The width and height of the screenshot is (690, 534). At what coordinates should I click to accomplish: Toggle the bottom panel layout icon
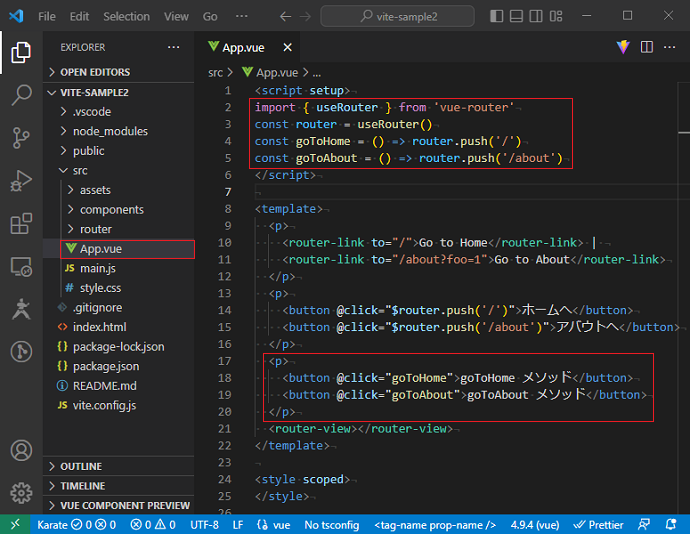click(516, 16)
